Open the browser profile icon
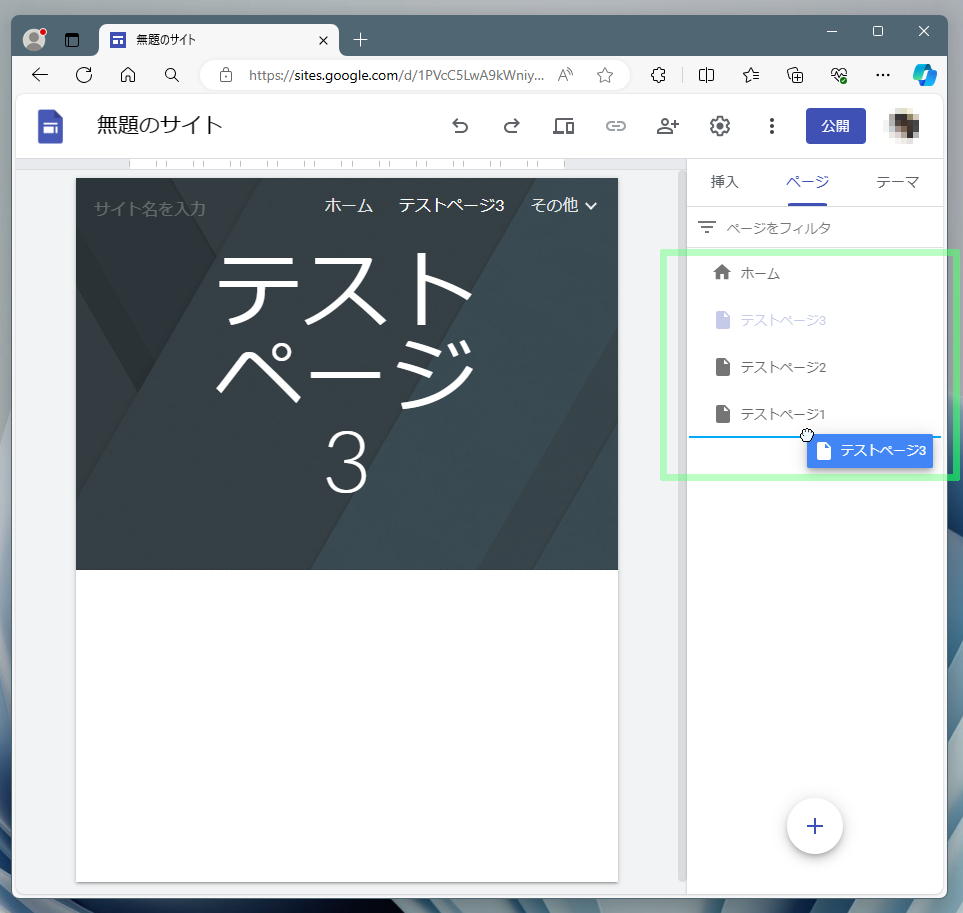 34,39
